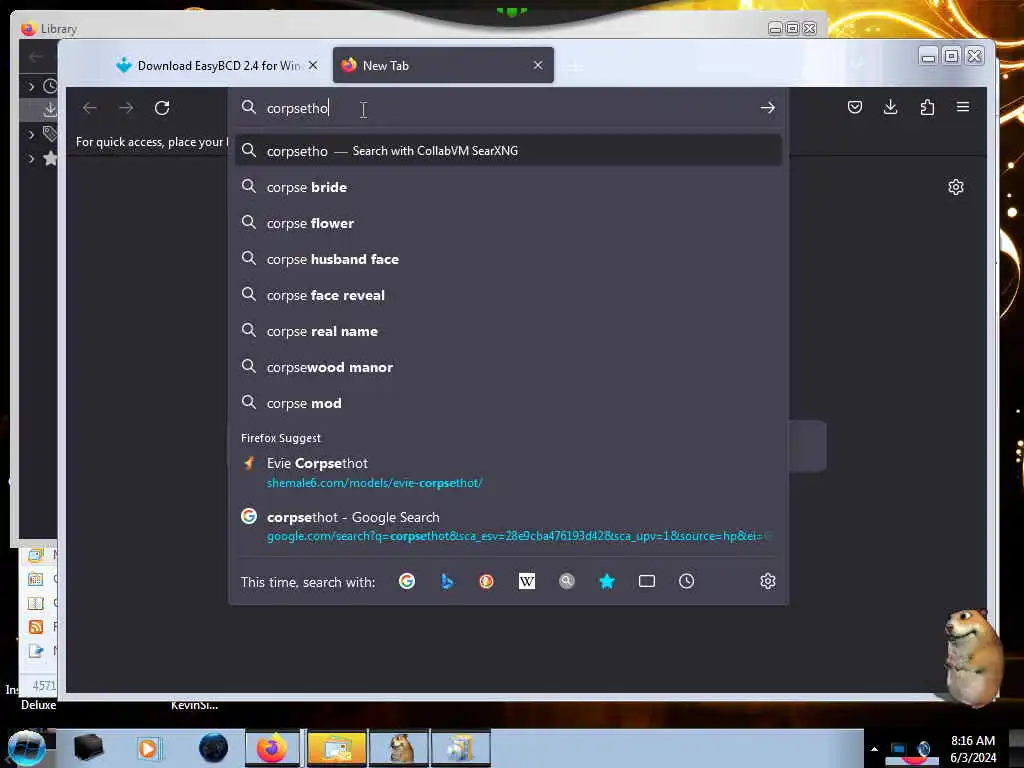Image resolution: width=1024 pixels, height=768 pixels.
Task: Click the Go arrow in the address bar
Action: pyautogui.click(x=767, y=108)
